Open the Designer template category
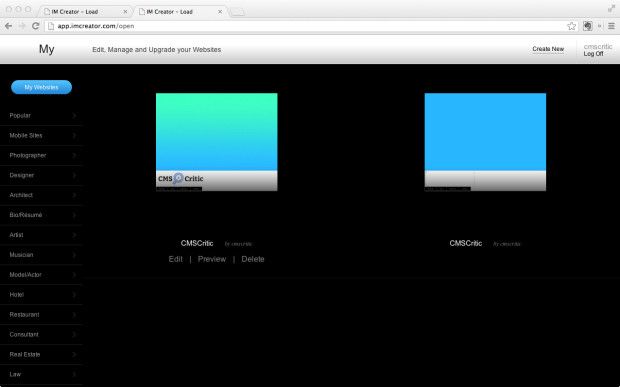This screenshot has height=387, width=620. coord(41,175)
